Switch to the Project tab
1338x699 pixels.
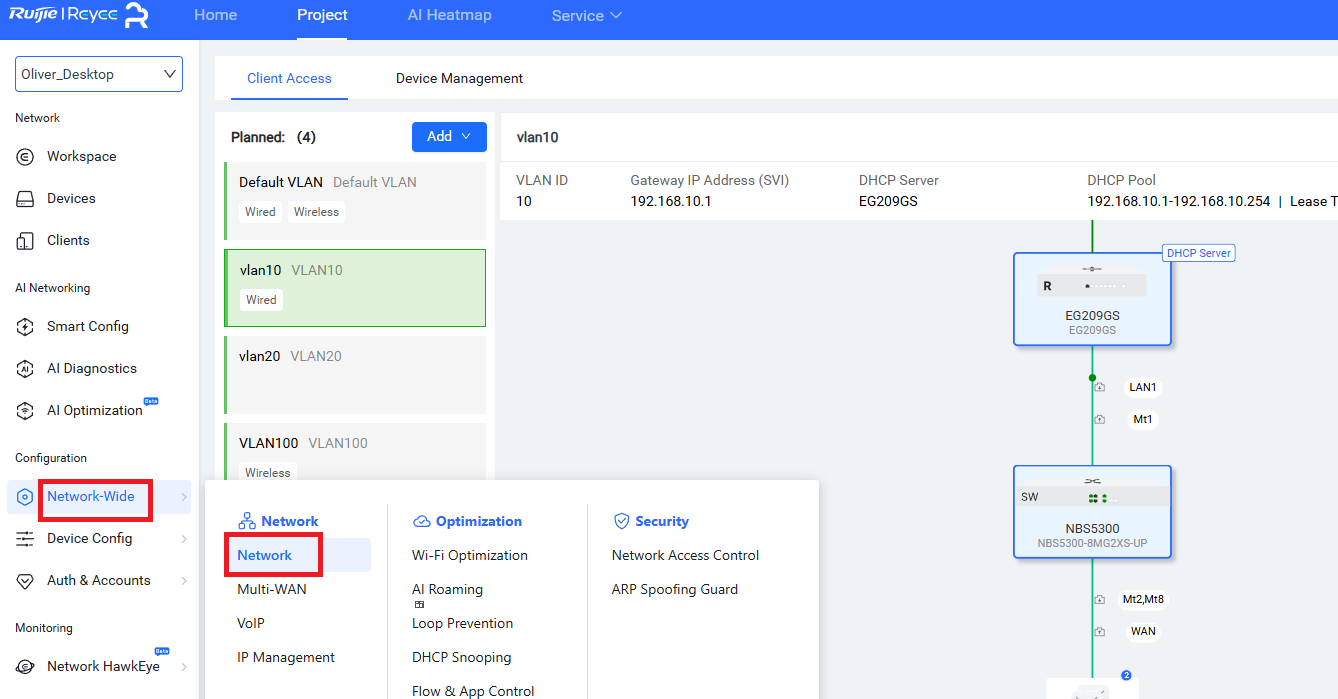(322, 15)
